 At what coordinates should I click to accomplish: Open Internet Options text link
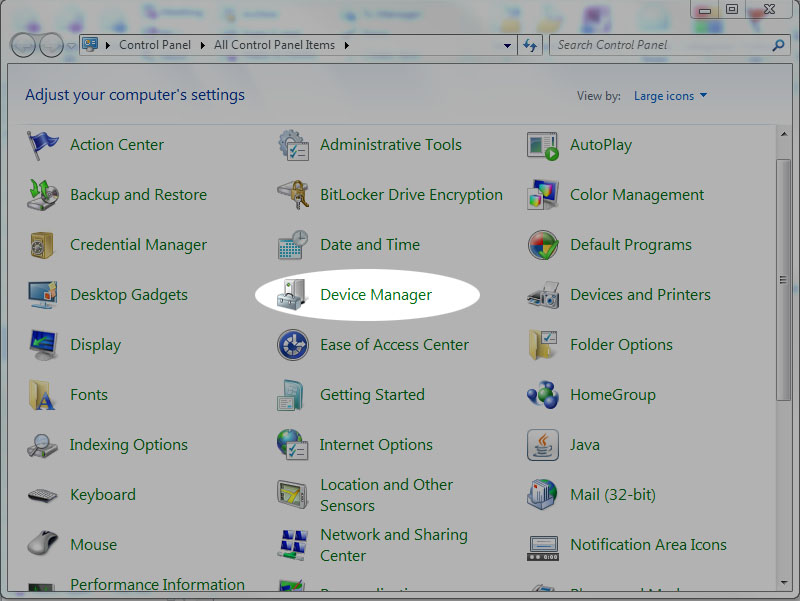coord(376,445)
